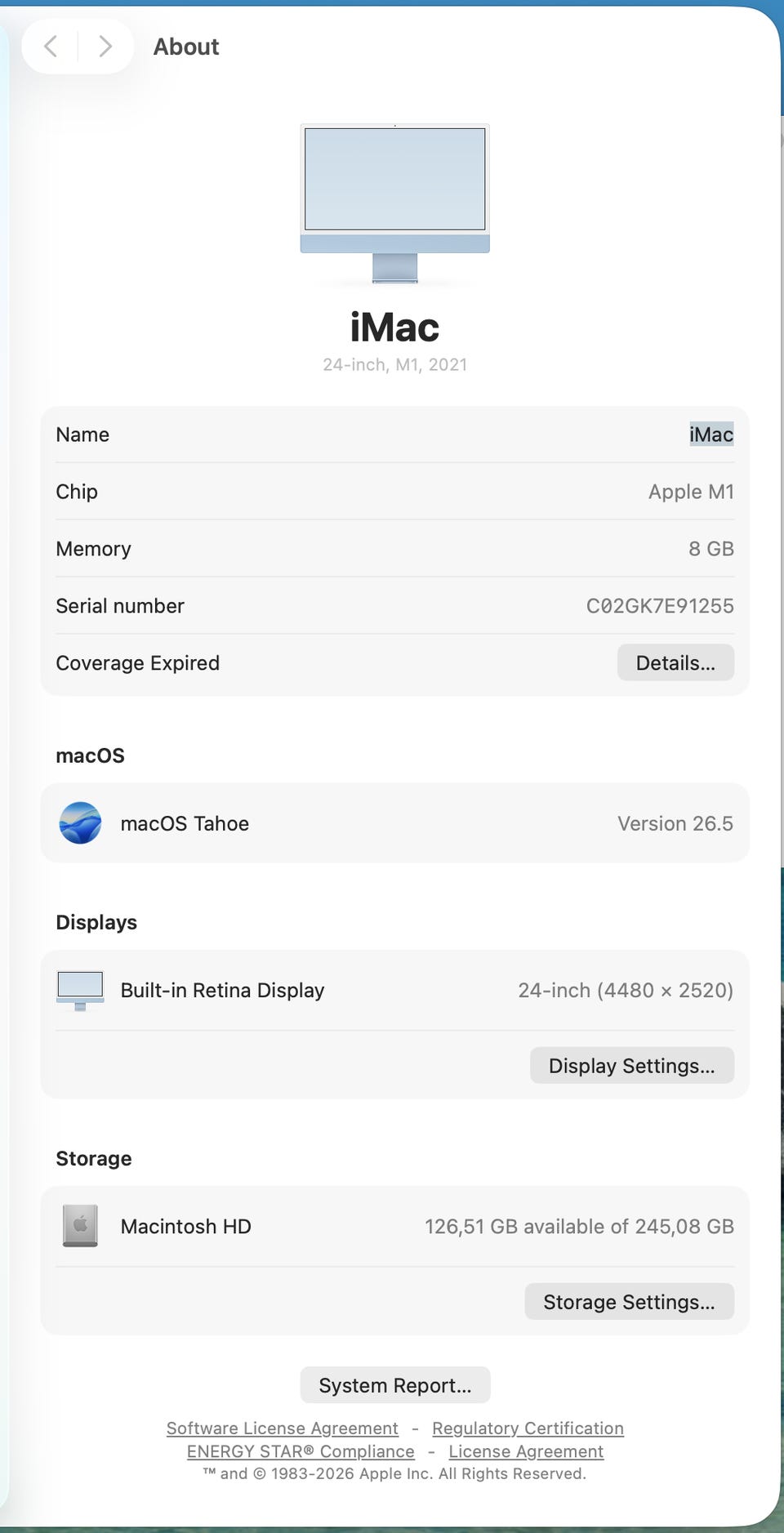Click Version 26.5 text
Screen dimensions: 784x1533
675,823
